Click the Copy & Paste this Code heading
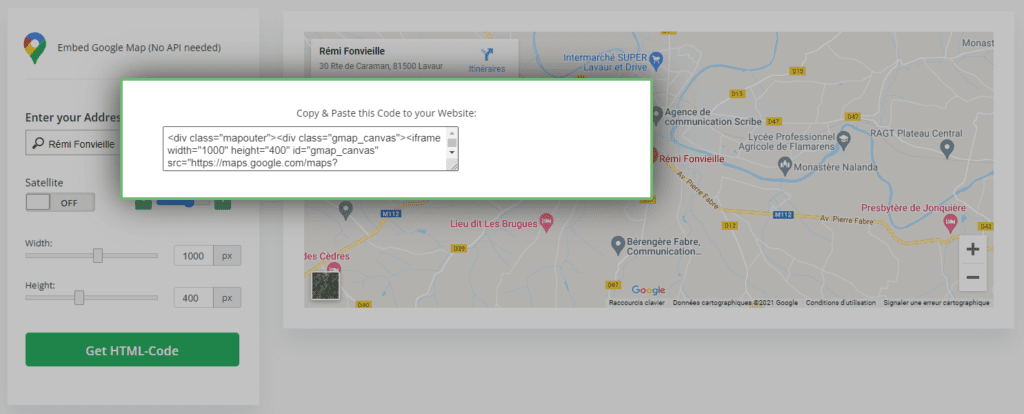1024x414 pixels. click(387, 113)
